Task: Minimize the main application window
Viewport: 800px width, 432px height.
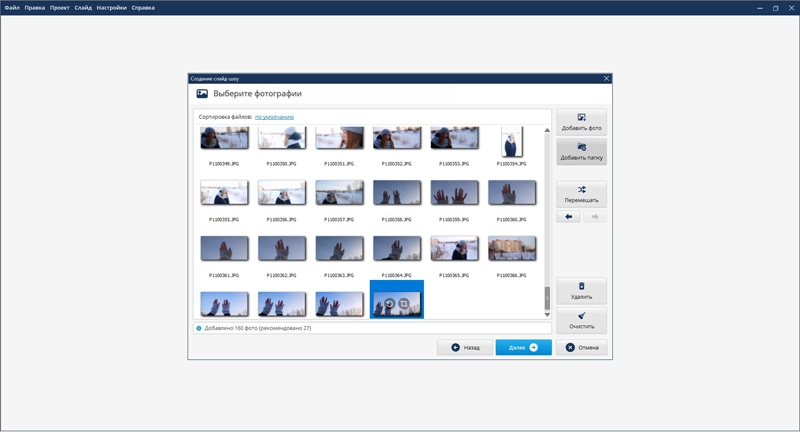Action: (x=760, y=8)
